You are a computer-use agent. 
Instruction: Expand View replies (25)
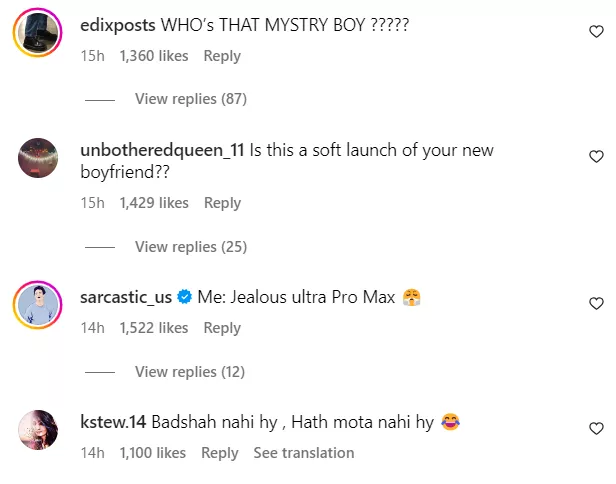[191, 247]
